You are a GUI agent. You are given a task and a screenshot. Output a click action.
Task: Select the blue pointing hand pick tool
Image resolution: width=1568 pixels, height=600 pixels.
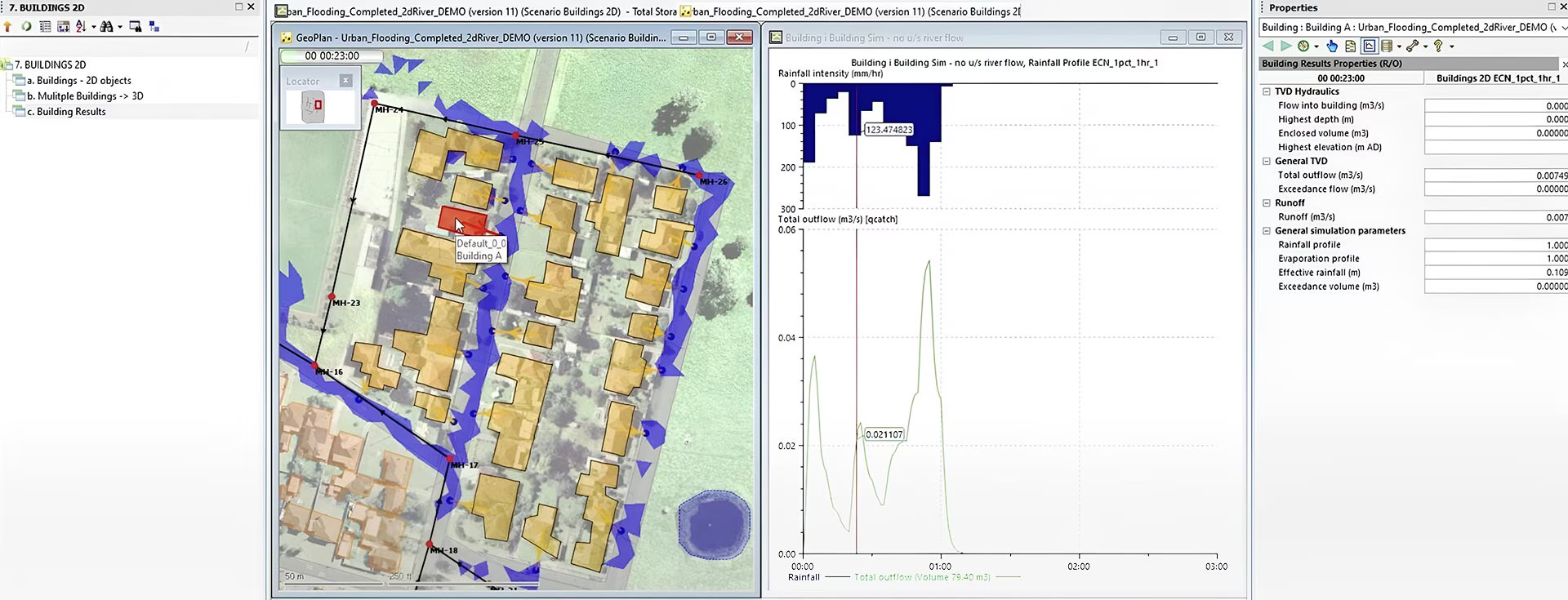pos(1332,47)
